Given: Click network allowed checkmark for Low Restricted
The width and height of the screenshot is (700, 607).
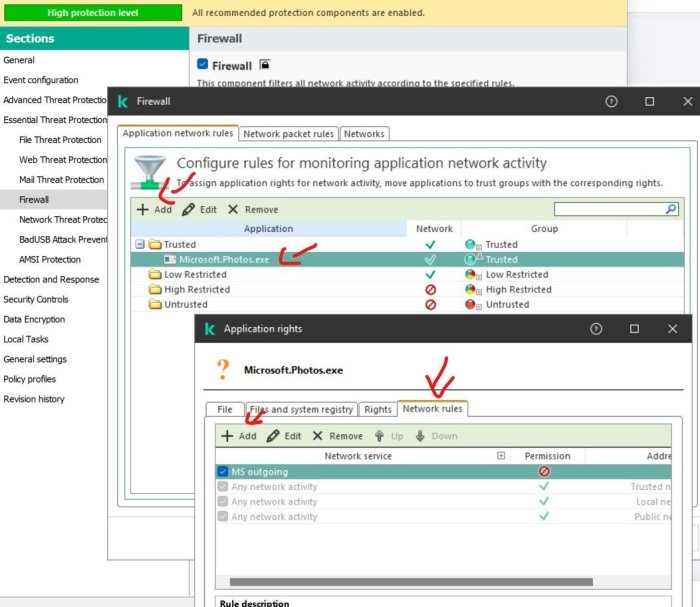Looking at the screenshot, I should coord(430,274).
